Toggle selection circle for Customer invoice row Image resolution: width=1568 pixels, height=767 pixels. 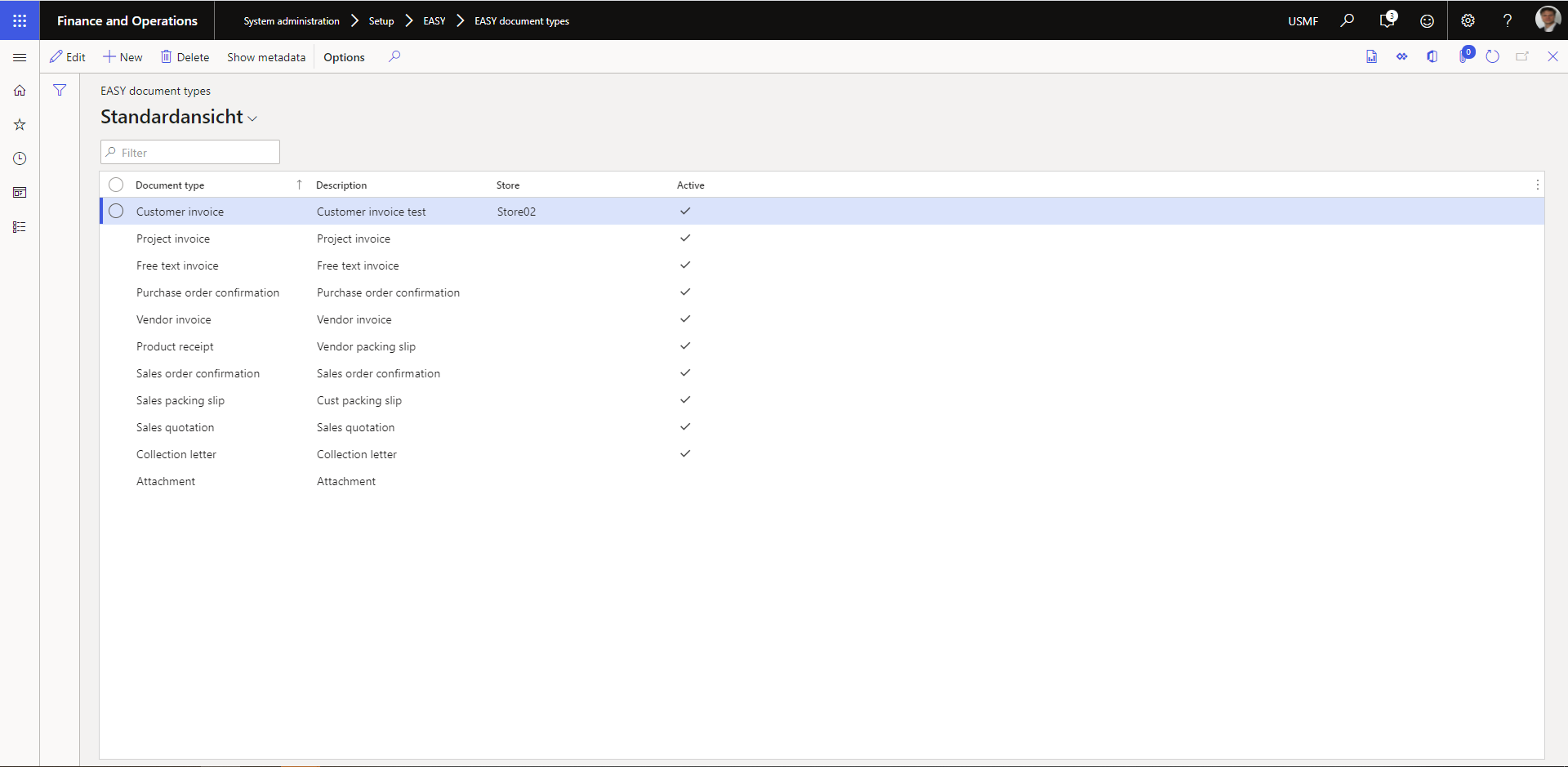click(116, 211)
